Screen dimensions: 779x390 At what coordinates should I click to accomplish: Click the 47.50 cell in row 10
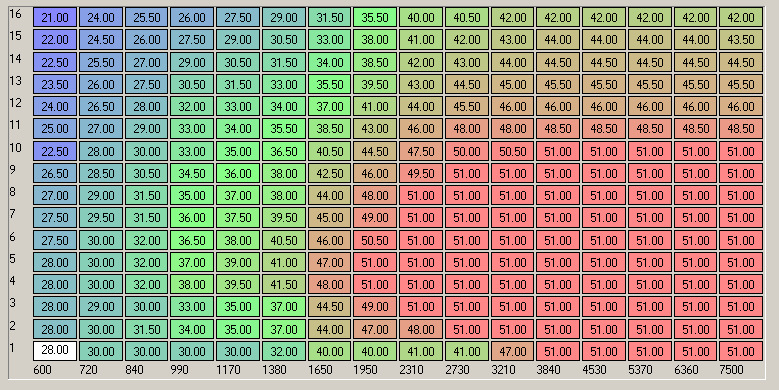[421, 151]
